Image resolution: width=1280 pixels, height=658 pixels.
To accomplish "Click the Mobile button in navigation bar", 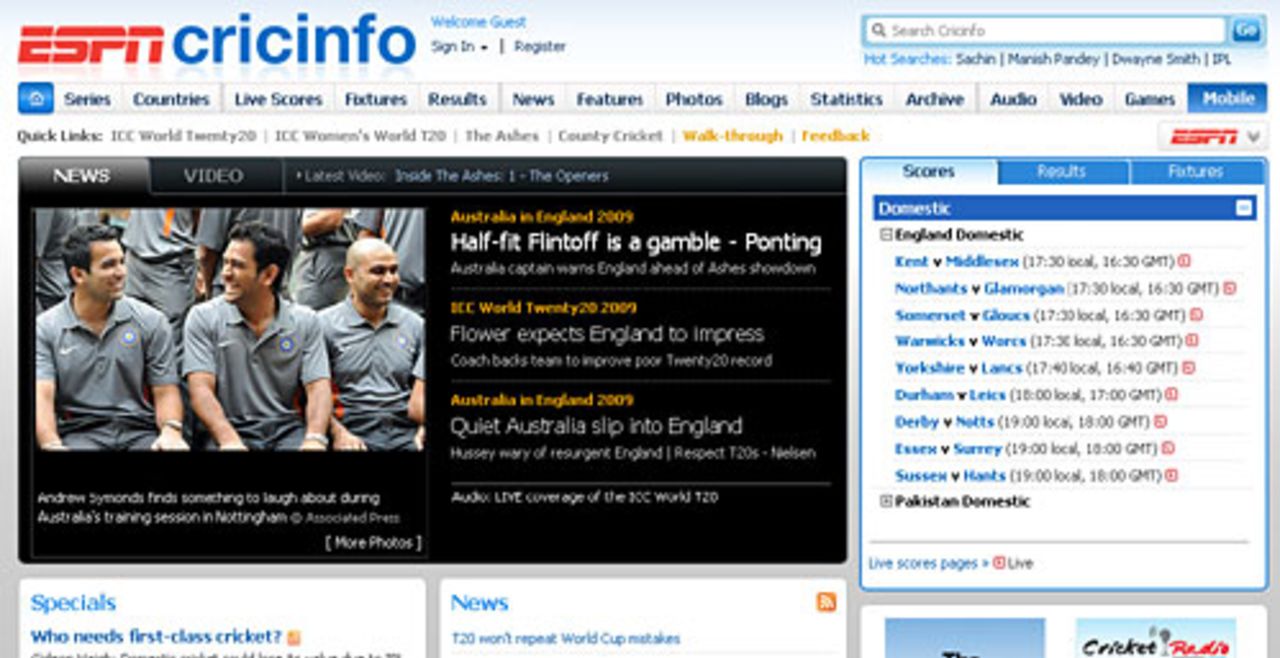I will (x=1228, y=99).
